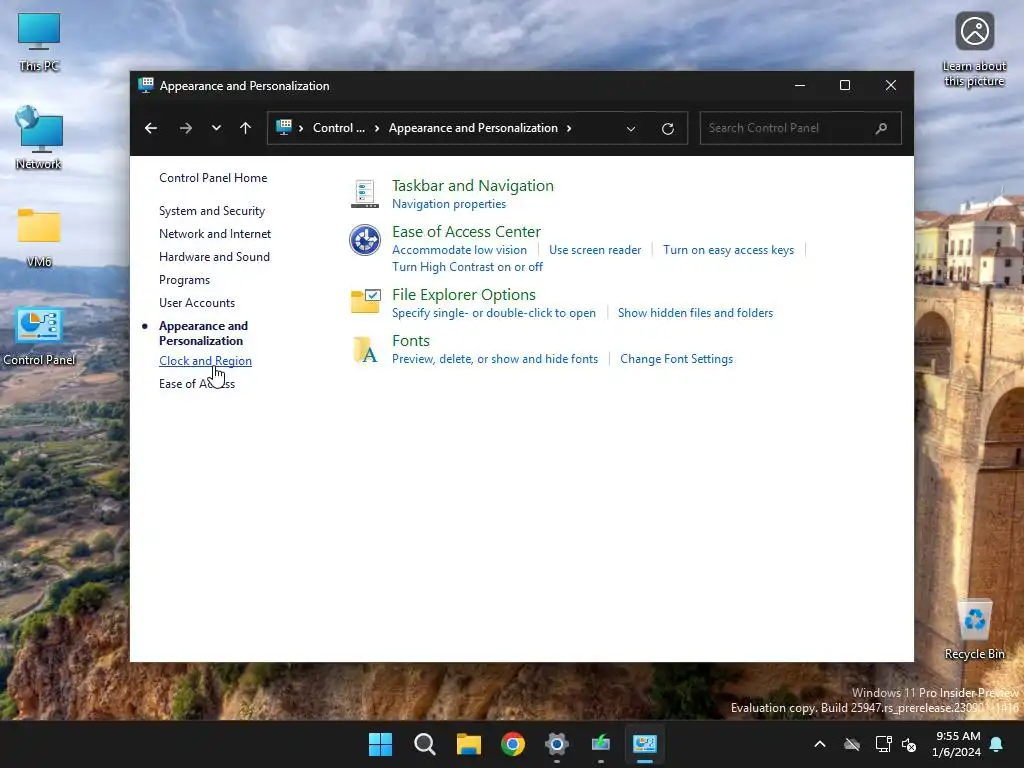Focus the Search Control Panel field
The height and width of the screenshot is (768, 1024).
click(x=801, y=128)
